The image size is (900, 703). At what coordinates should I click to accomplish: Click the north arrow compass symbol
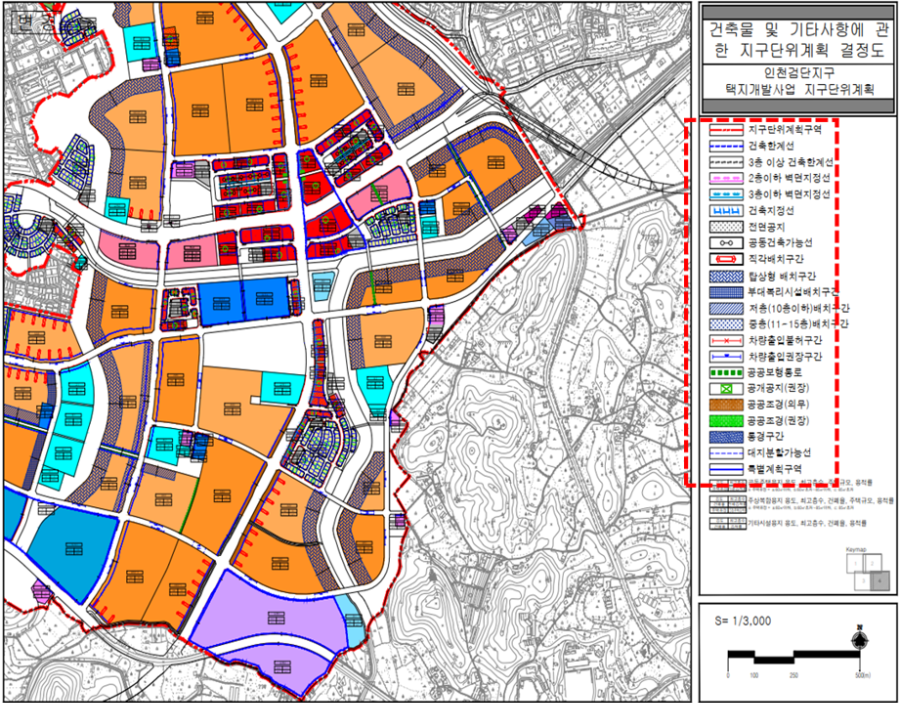coord(859,636)
